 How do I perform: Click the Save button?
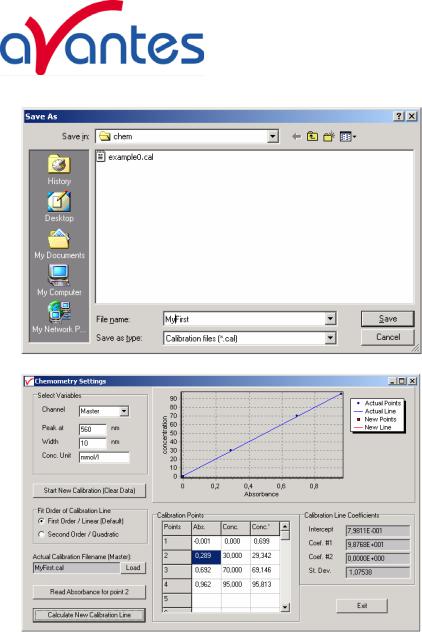(x=387, y=319)
